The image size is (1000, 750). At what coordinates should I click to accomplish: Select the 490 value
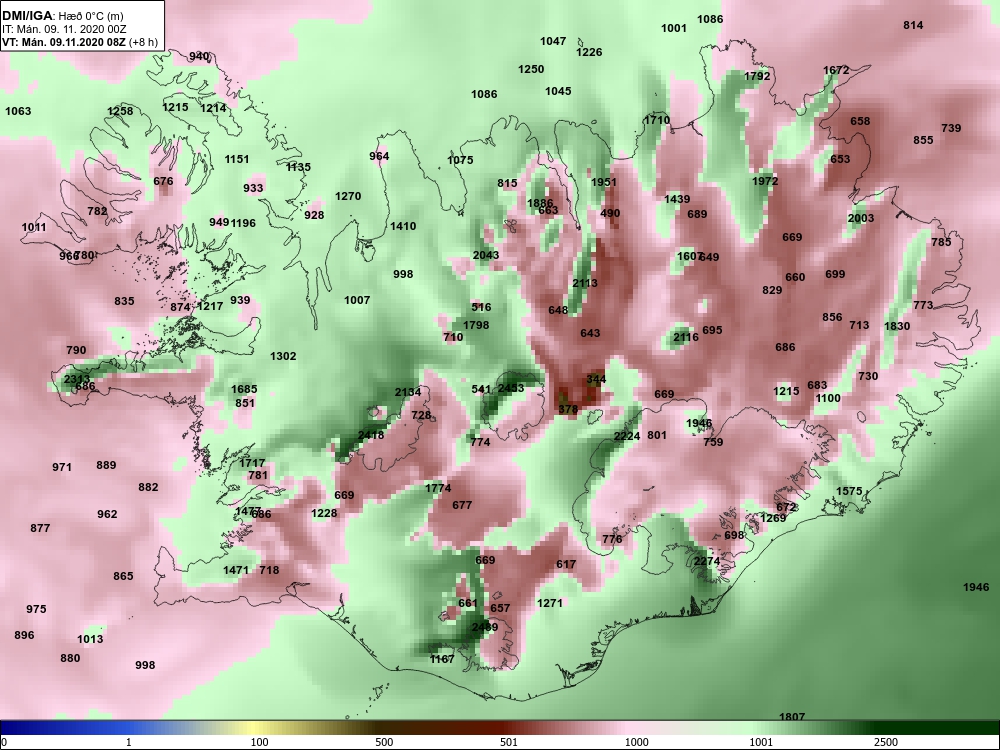610,212
